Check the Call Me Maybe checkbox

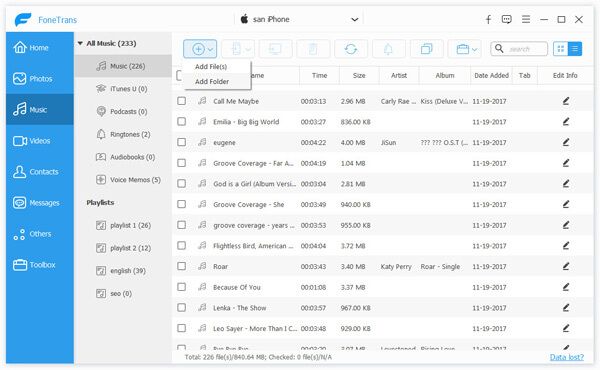coord(181,101)
